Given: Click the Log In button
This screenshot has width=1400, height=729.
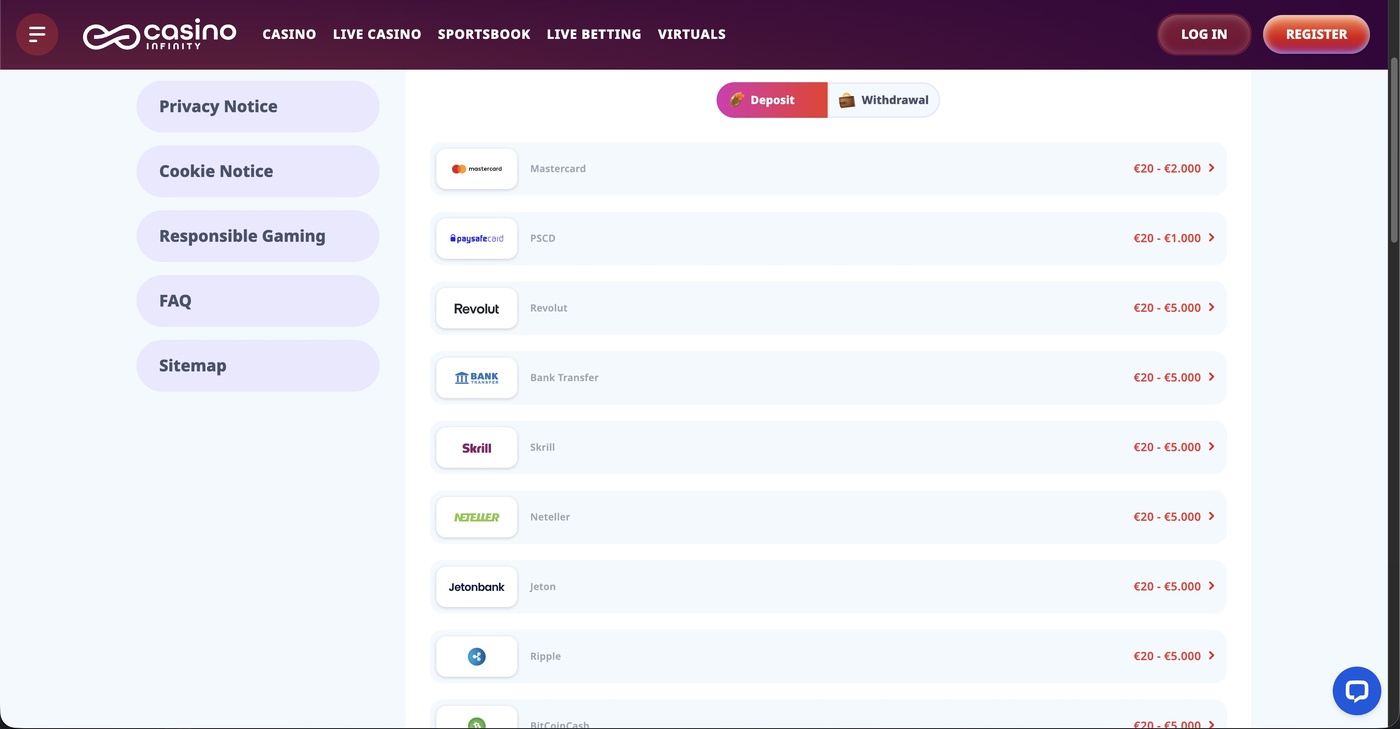Looking at the screenshot, I should 1204,34.
